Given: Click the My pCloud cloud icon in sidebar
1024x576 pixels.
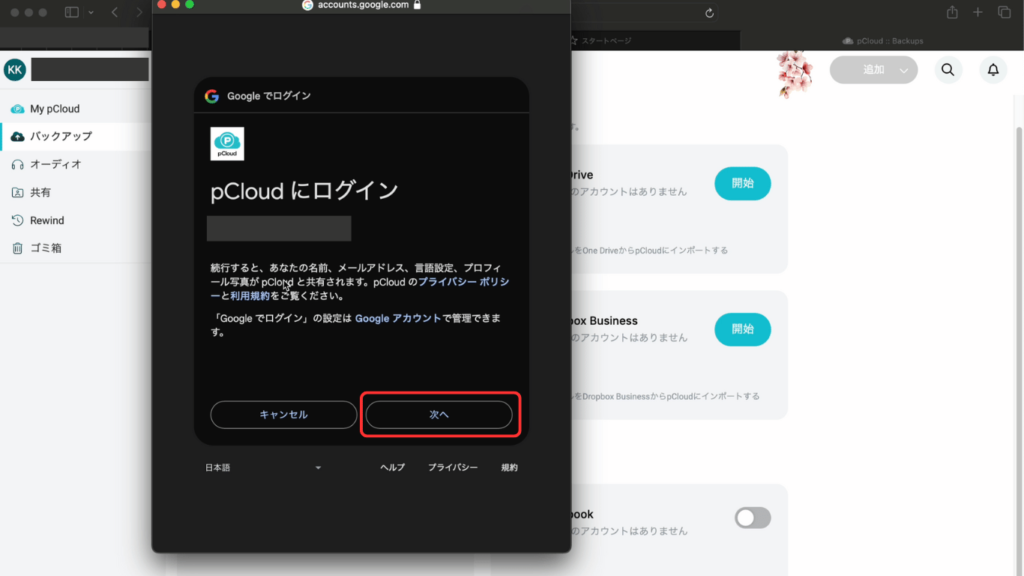Looking at the screenshot, I should click(18, 109).
